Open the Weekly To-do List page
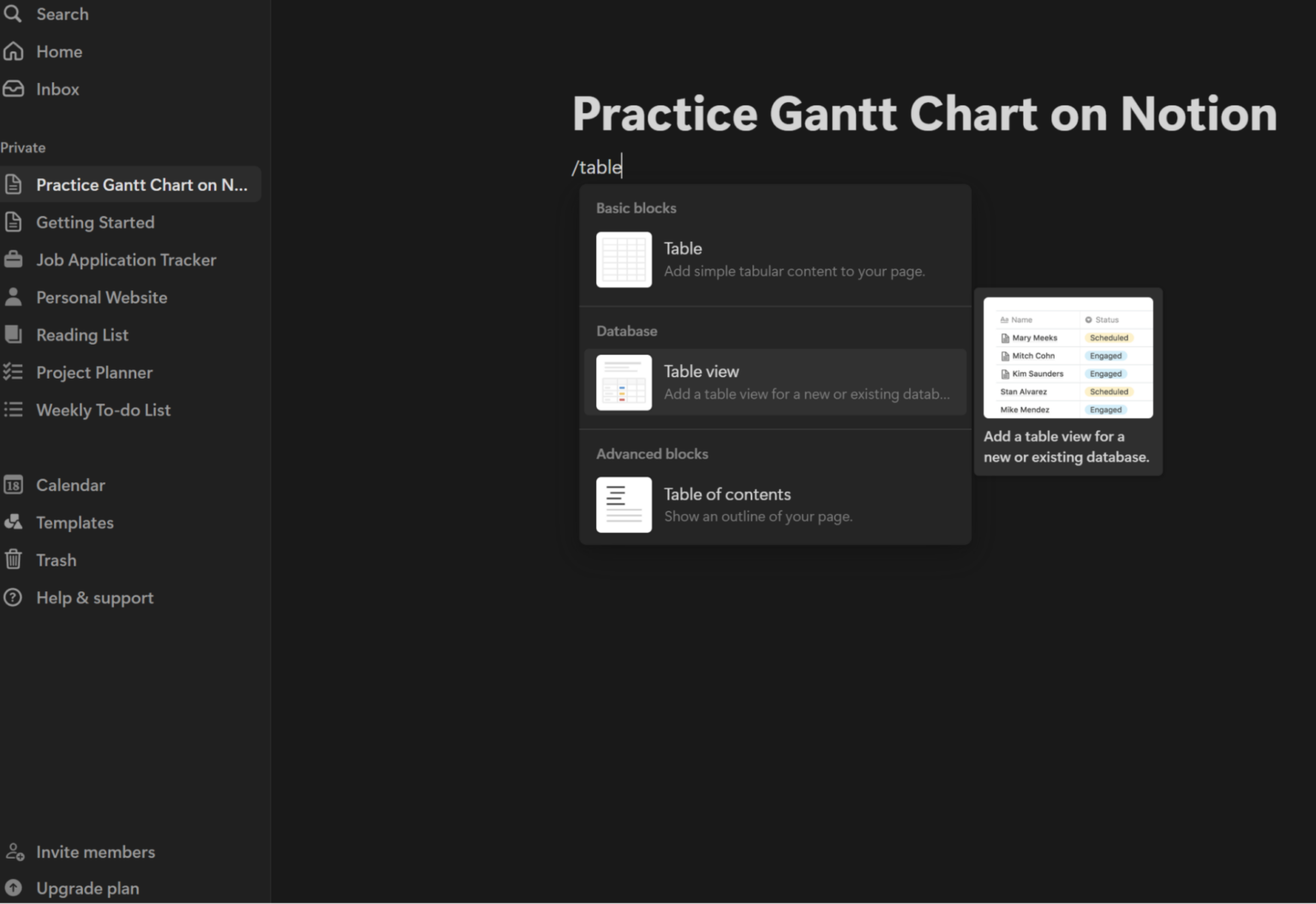Screen dimensions: 1316x904 (x=103, y=410)
